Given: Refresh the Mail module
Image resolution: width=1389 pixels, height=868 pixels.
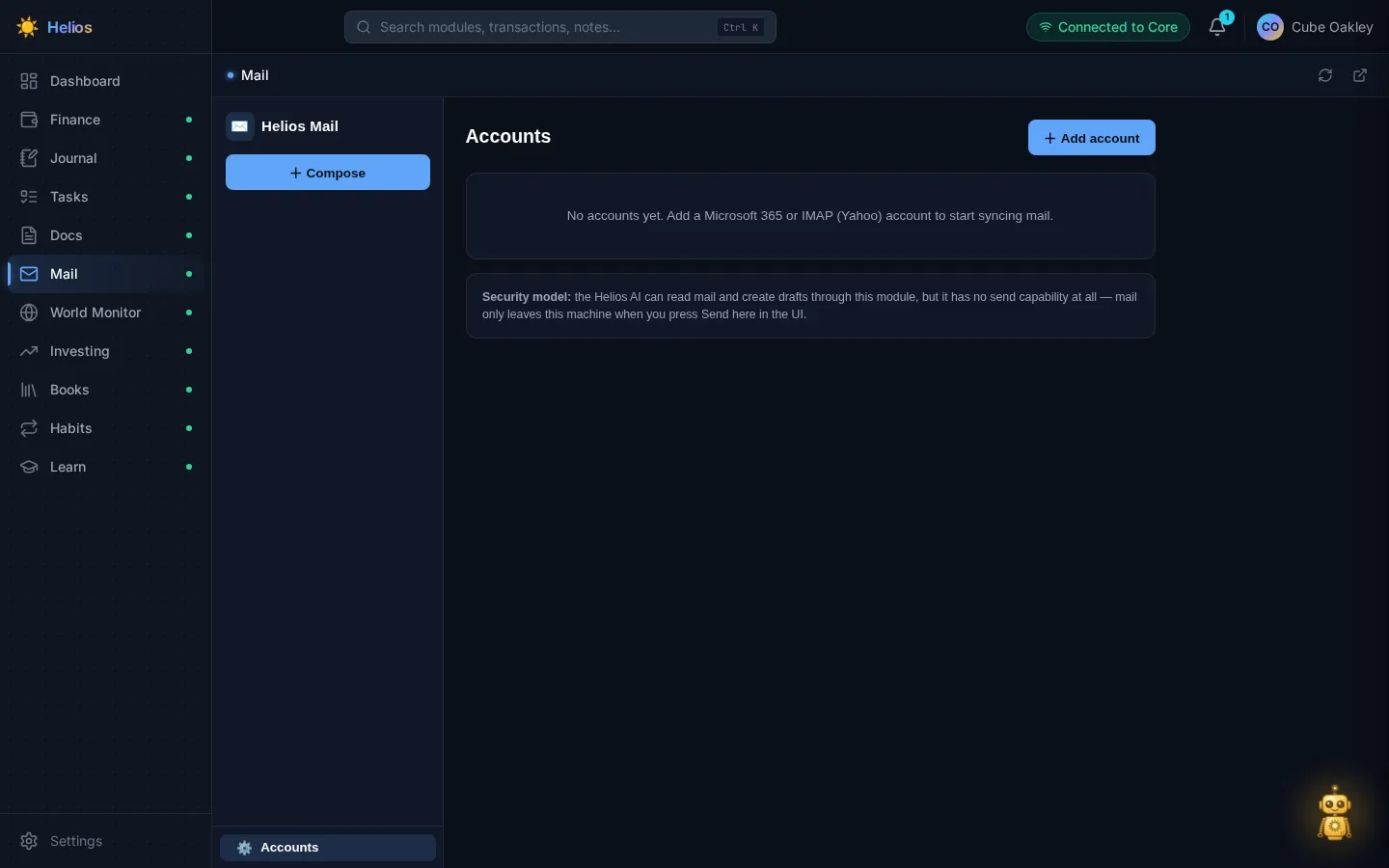Looking at the screenshot, I should [1325, 75].
